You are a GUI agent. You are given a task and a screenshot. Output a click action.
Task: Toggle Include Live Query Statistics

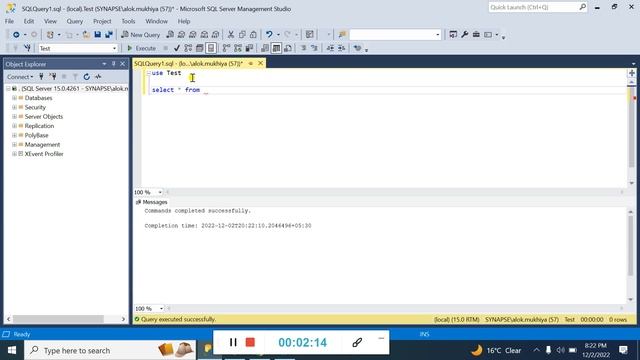[238, 48]
